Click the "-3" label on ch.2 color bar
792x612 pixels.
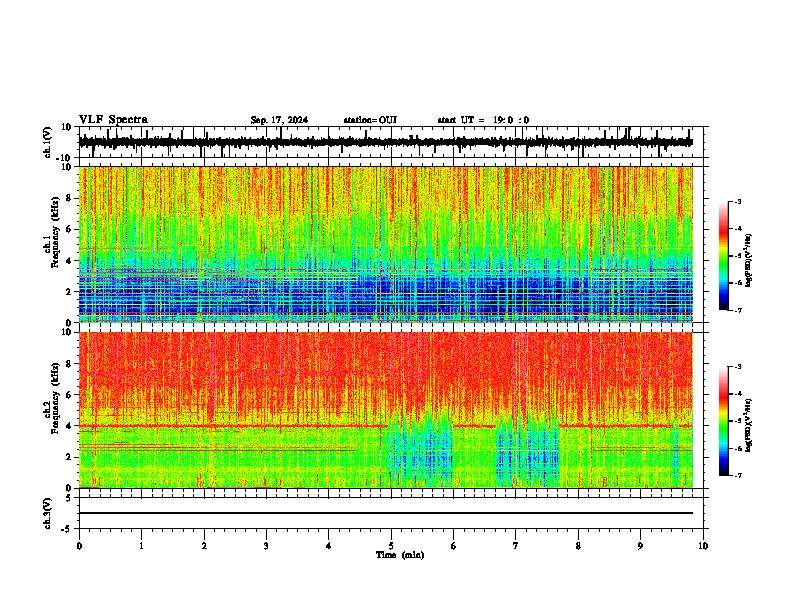point(738,367)
